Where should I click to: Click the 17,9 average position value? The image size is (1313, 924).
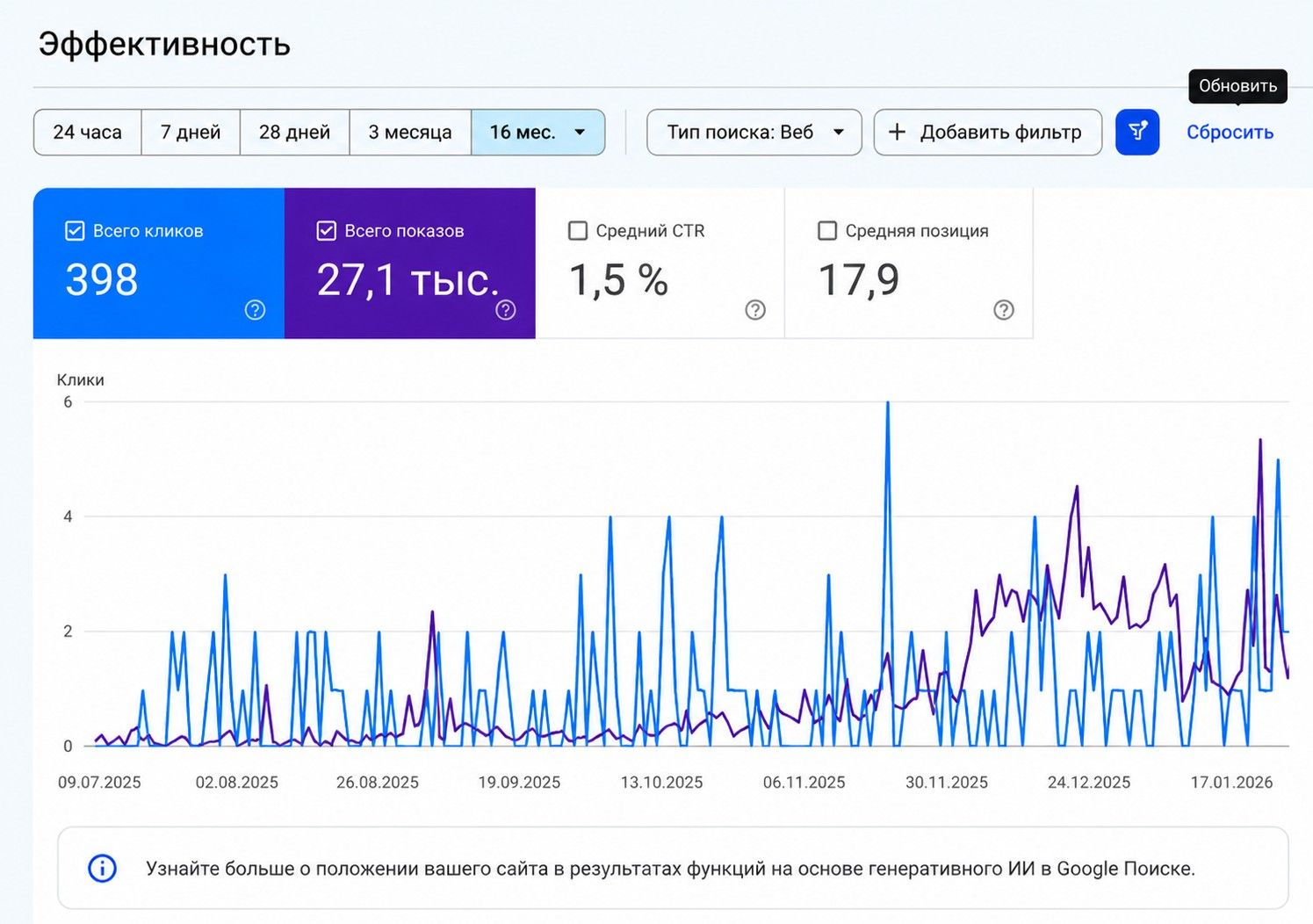point(858,280)
